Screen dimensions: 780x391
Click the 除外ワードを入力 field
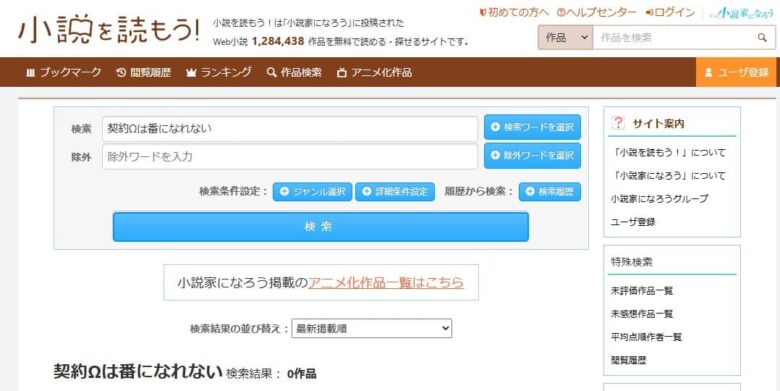(x=290, y=157)
